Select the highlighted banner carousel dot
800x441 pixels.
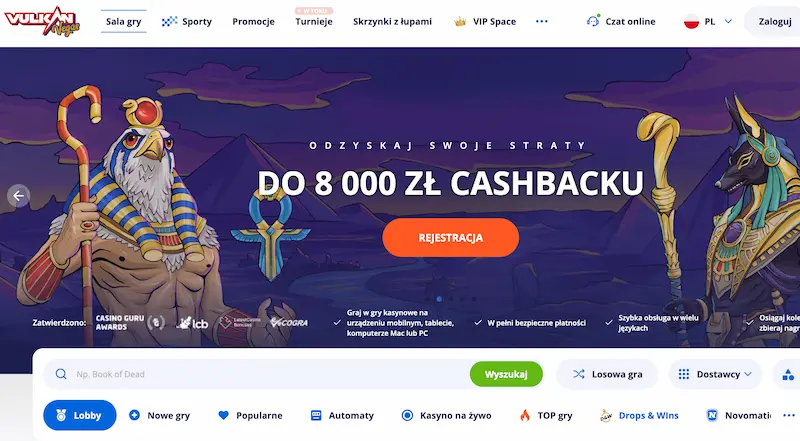click(439, 299)
